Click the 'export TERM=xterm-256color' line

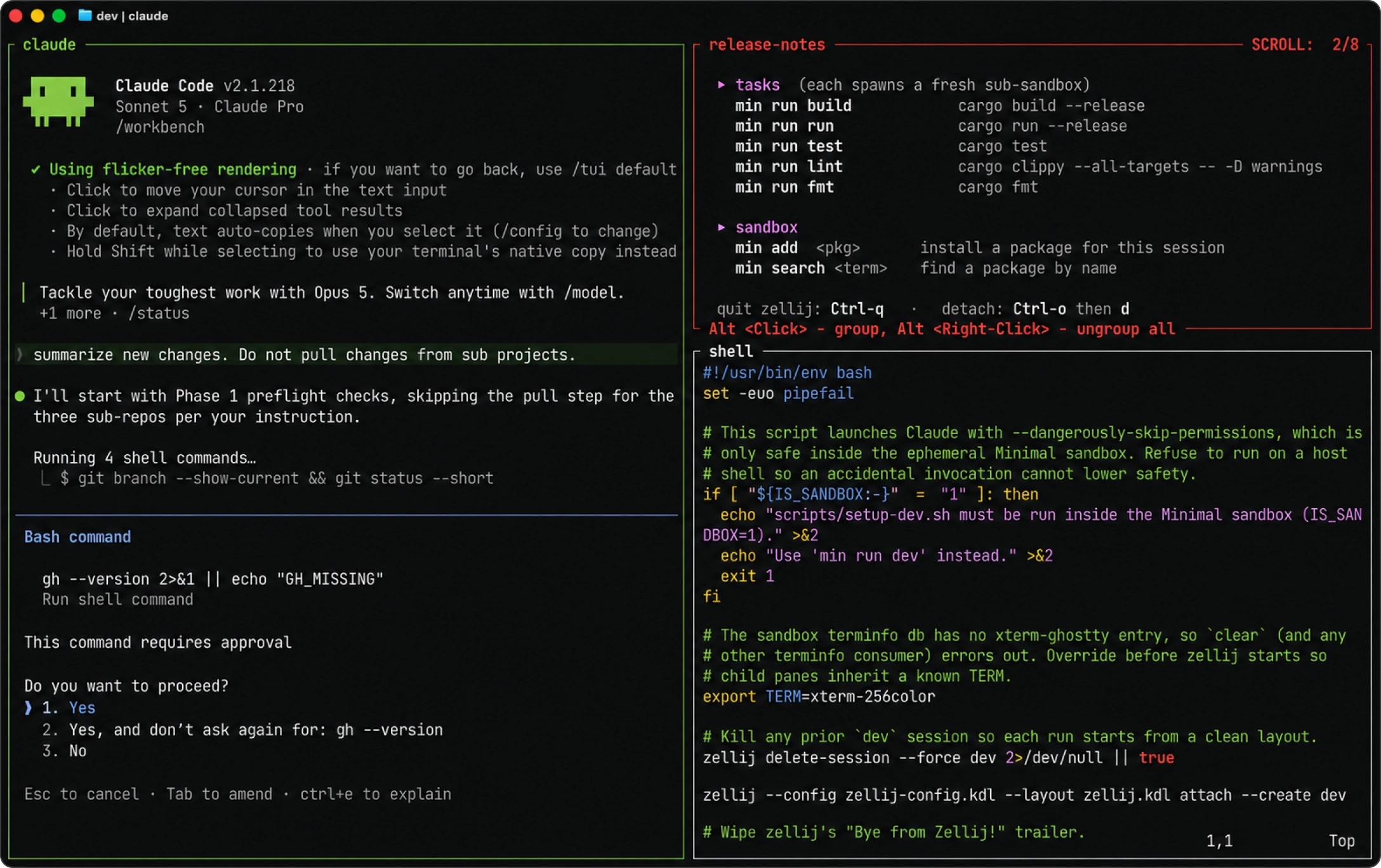pyautogui.click(x=819, y=696)
